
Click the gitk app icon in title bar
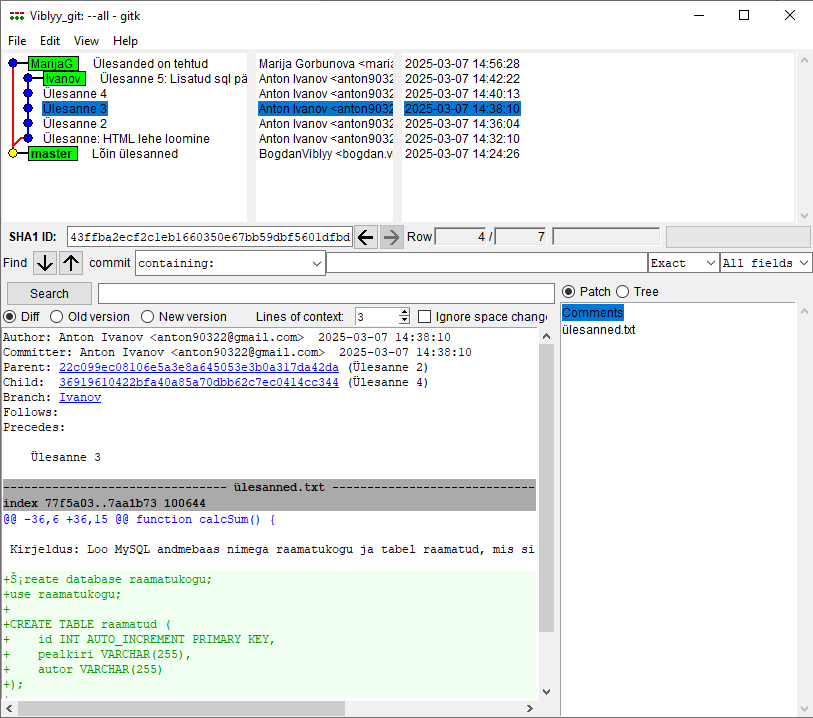pos(17,16)
